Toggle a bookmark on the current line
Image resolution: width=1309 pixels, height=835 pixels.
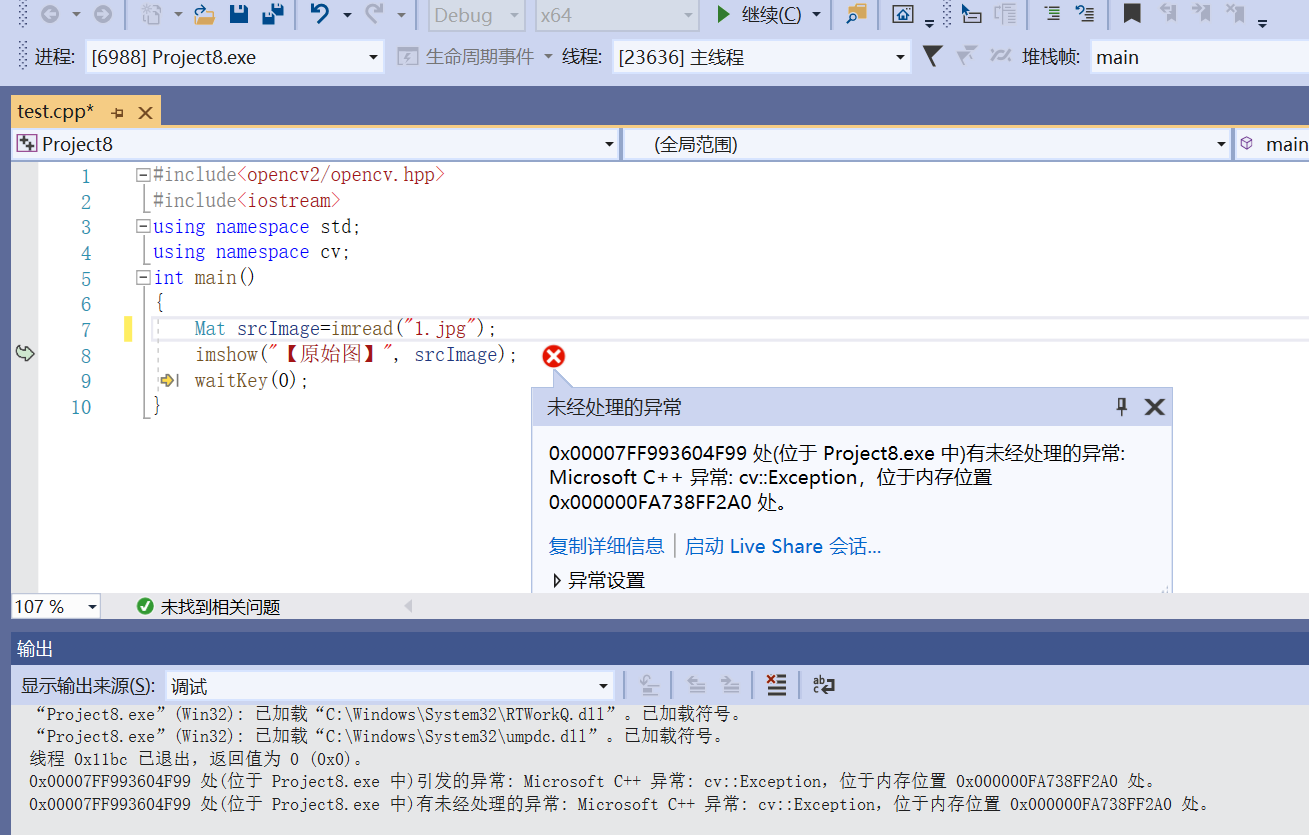point(1131,14)
